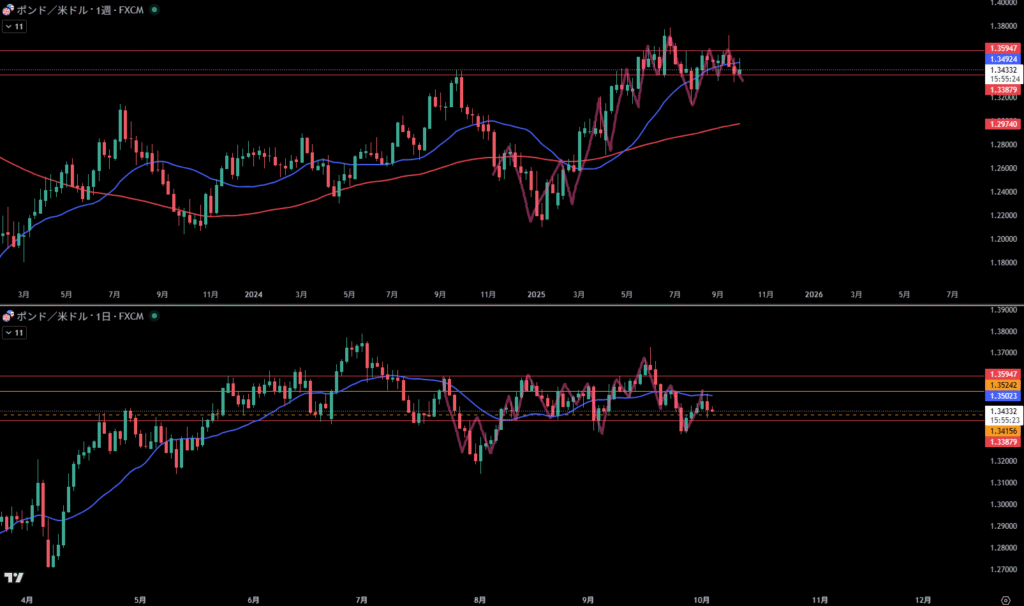The height and width of the screenshot is (606, 1024).
Task: Open chart settings gear at bottom-right corner
Action: coord(1003,599)
